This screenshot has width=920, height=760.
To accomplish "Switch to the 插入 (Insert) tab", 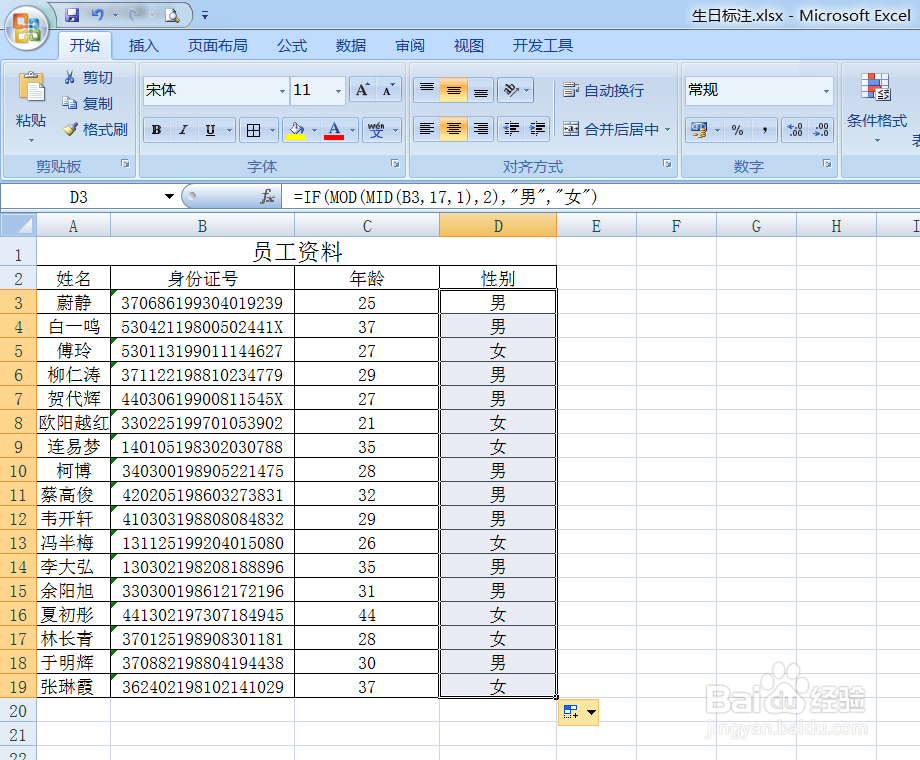I will pos(144,45).
